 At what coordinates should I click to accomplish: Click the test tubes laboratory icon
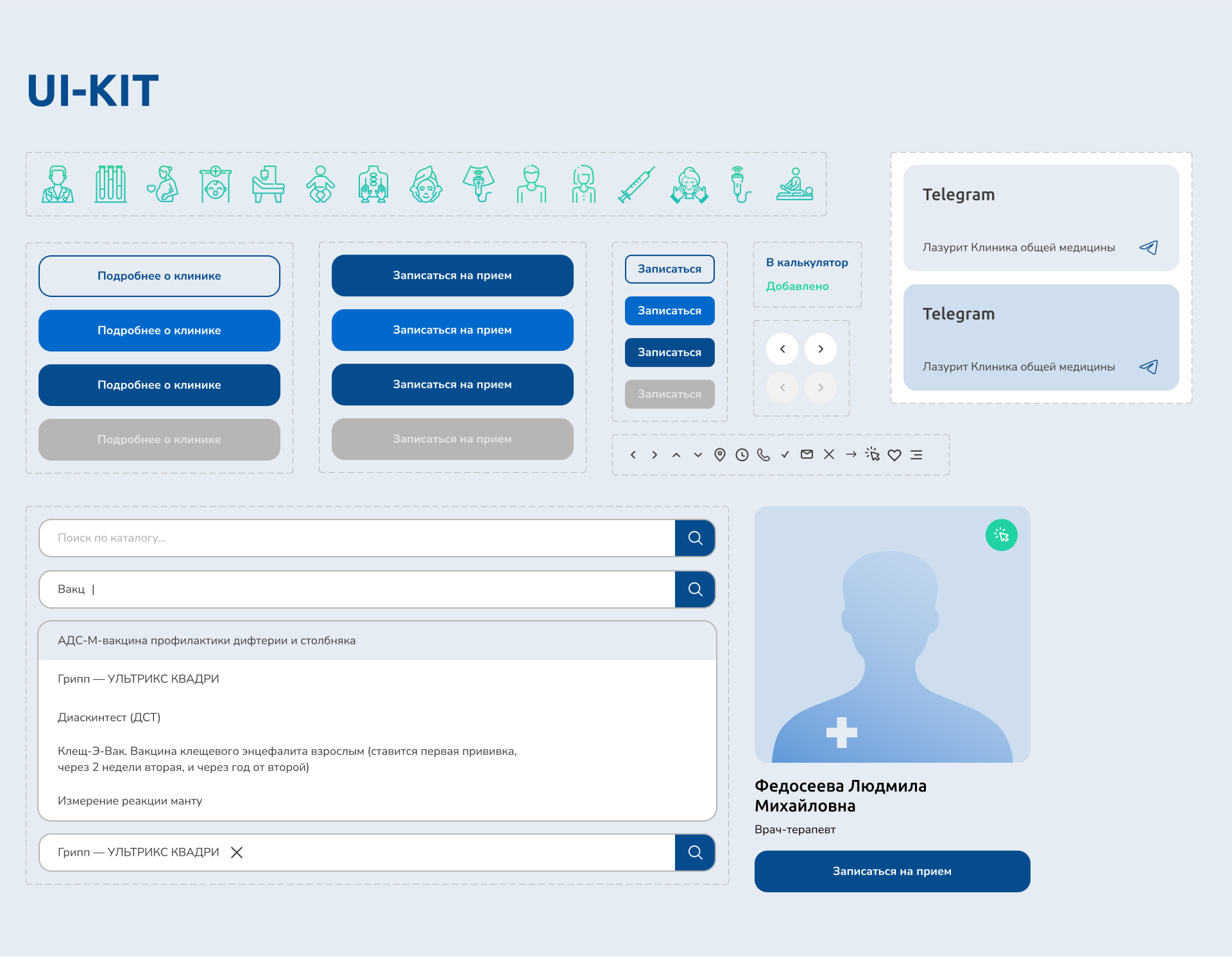point(110,185)
